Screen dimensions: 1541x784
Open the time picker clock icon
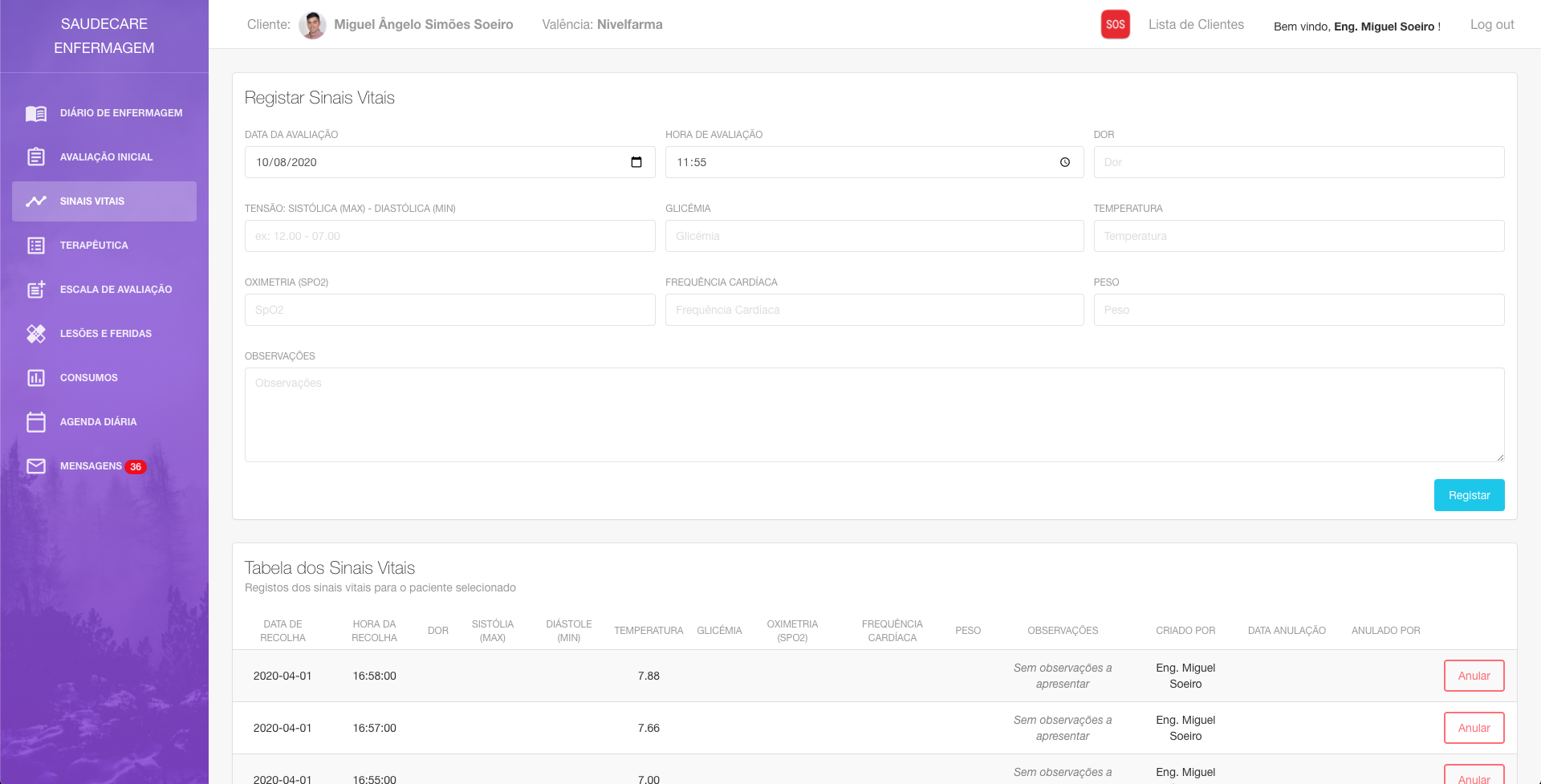point(1065,162)
